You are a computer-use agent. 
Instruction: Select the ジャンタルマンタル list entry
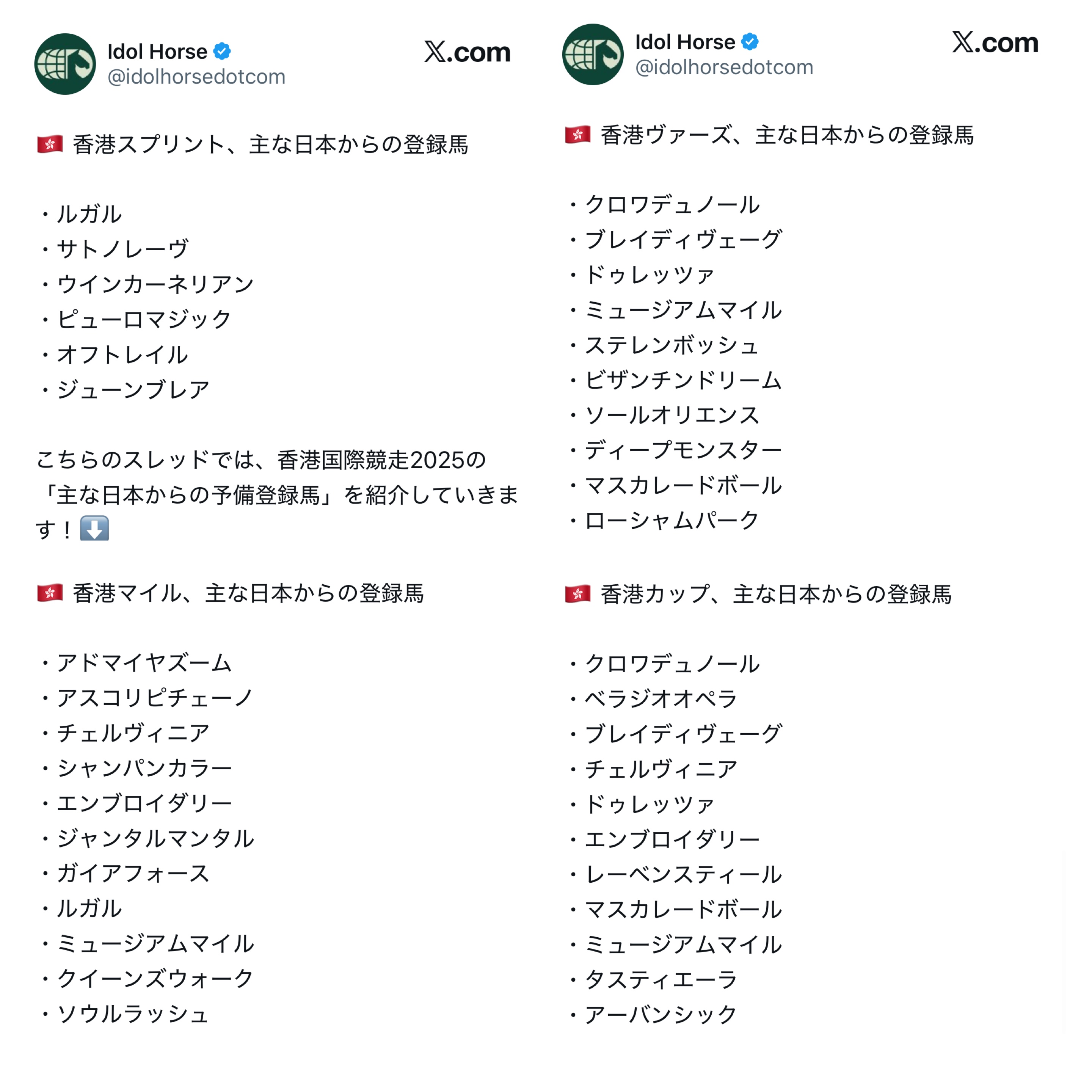[155, 838]
